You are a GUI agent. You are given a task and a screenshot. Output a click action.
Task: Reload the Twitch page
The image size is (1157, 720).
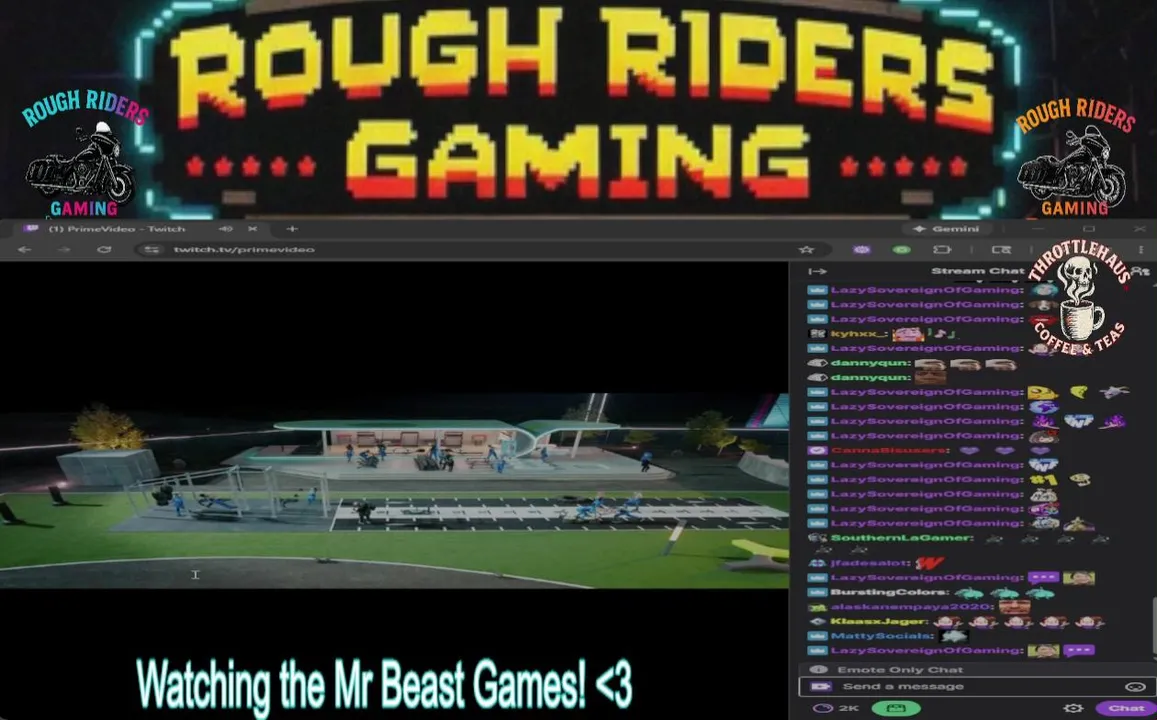click(104, 249)
